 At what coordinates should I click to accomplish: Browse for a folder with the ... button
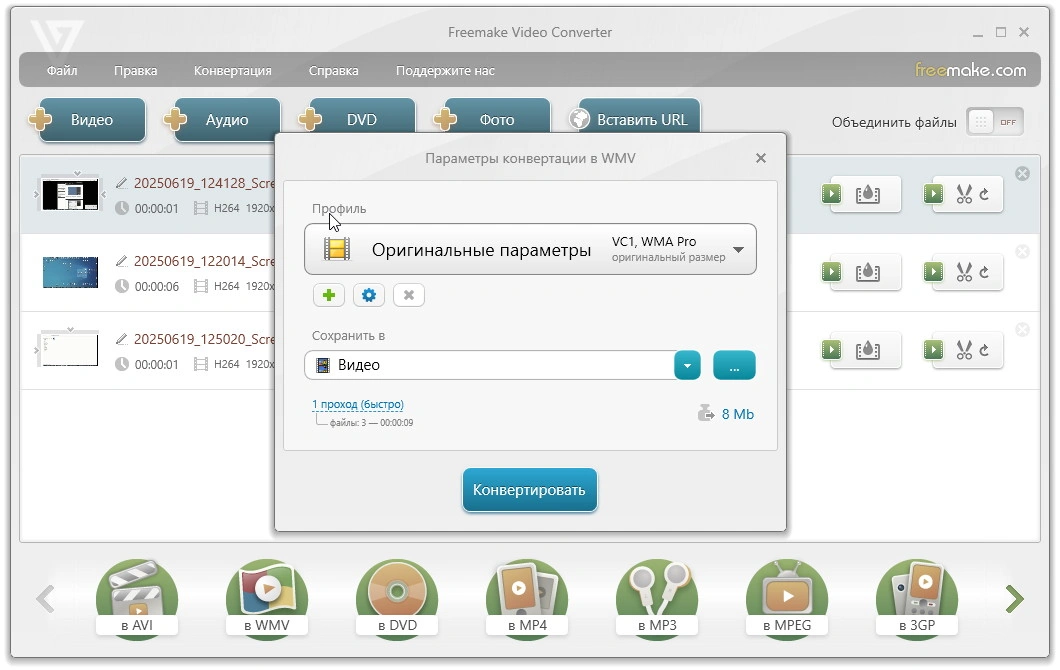click(x=734, y=365)
